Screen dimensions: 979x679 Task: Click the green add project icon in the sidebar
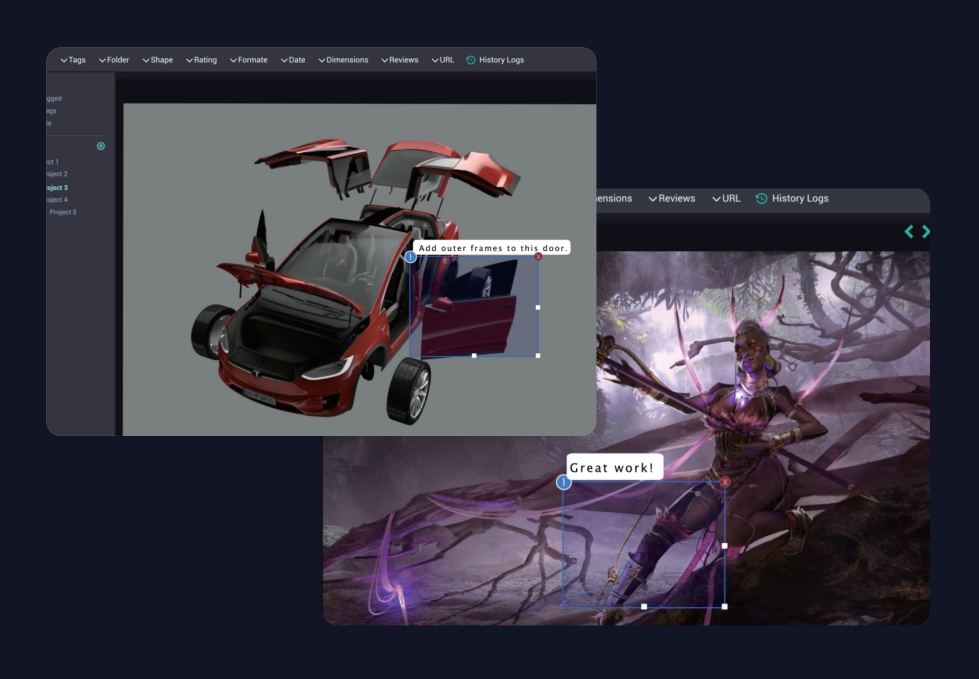pyautogui.click(x=101, y=146)
